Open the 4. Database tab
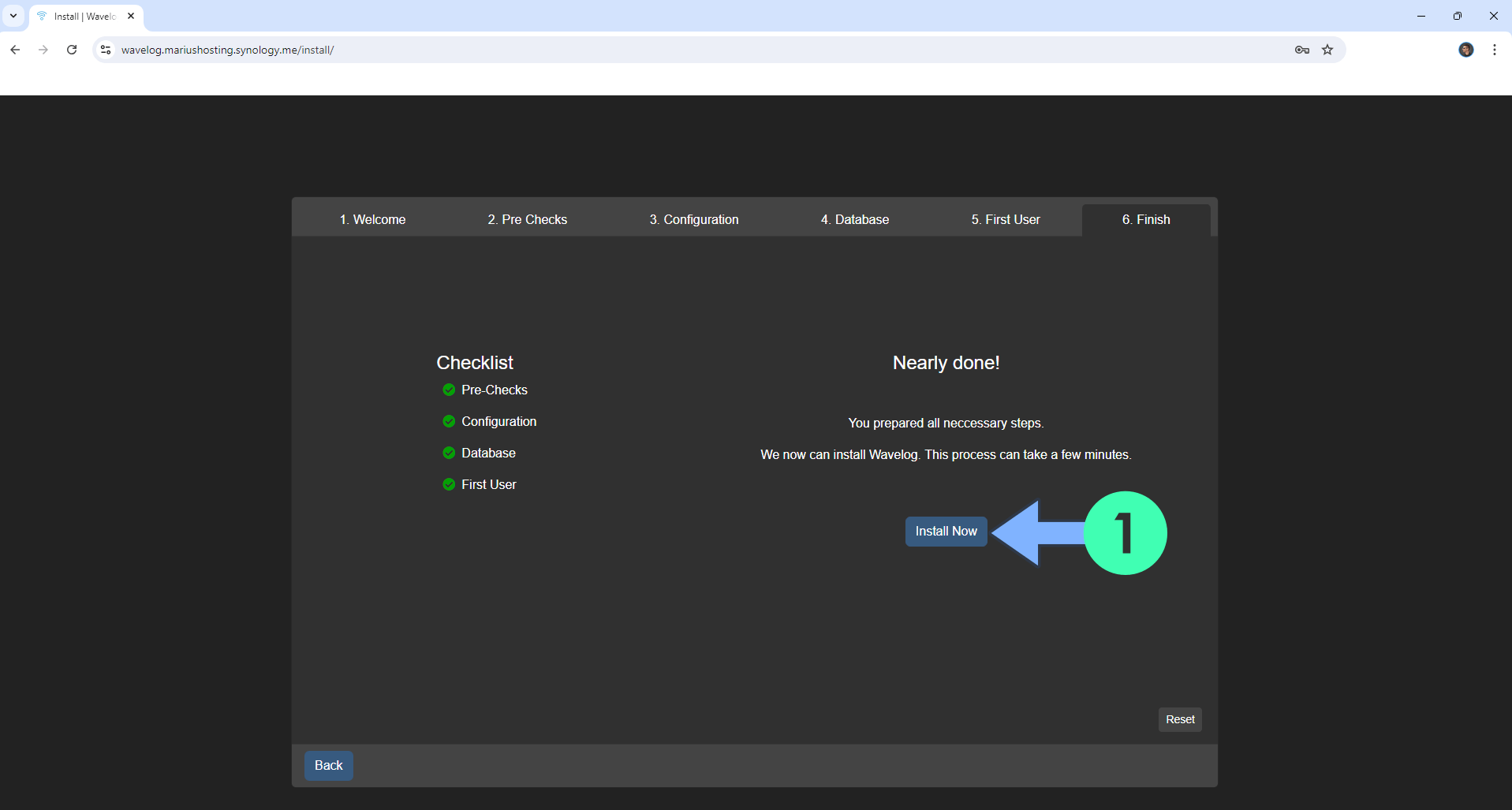The image size is (1512, 810). coord(855,220)
